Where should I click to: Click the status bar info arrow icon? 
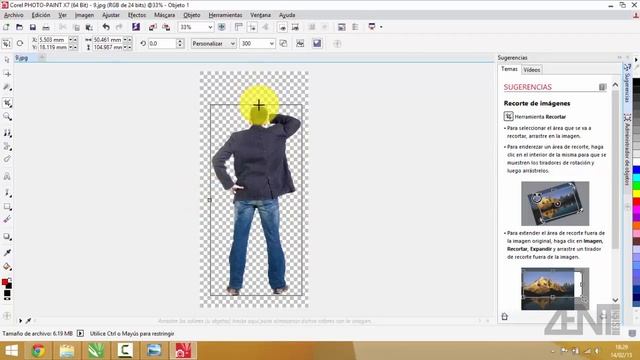80,333
